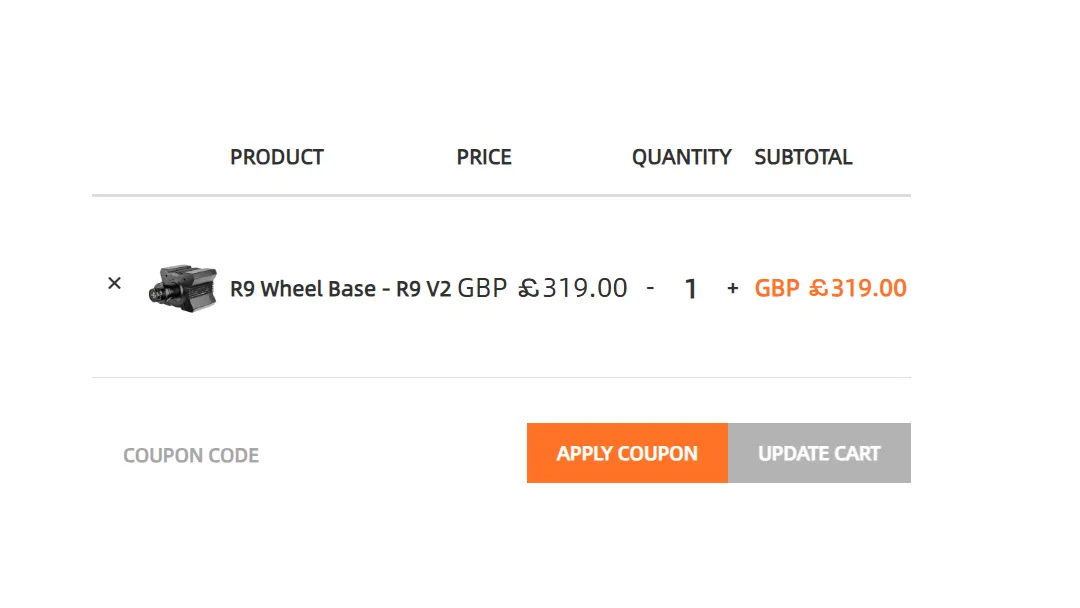Click the Apply Coupon button
Image resolution: width=1080 pixels, height=608 pixels.
(627, 453)
